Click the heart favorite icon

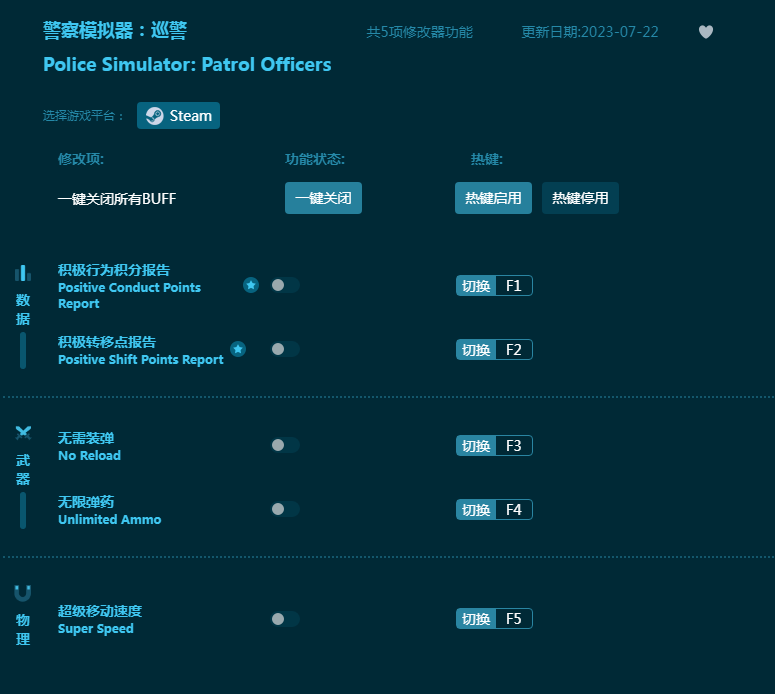coord(705,32)
